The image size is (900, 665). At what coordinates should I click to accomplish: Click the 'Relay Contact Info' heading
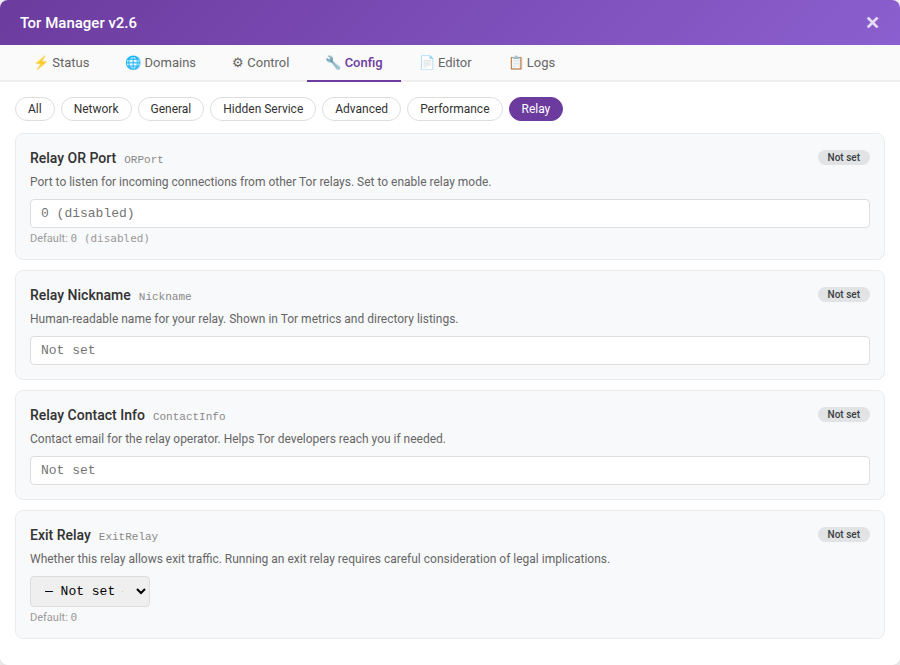87,415
